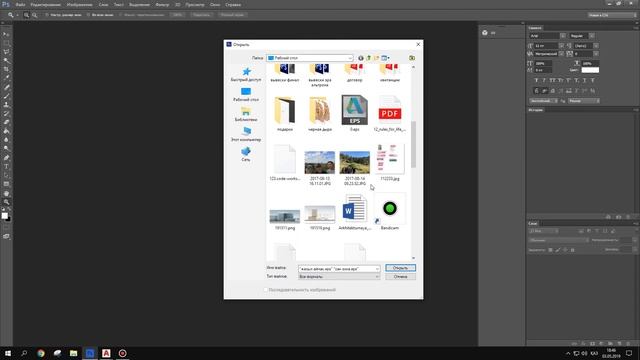Open This PC location in dialog sidebar
The width and height of the screenshot is (640, 360).
coord(246,135)
